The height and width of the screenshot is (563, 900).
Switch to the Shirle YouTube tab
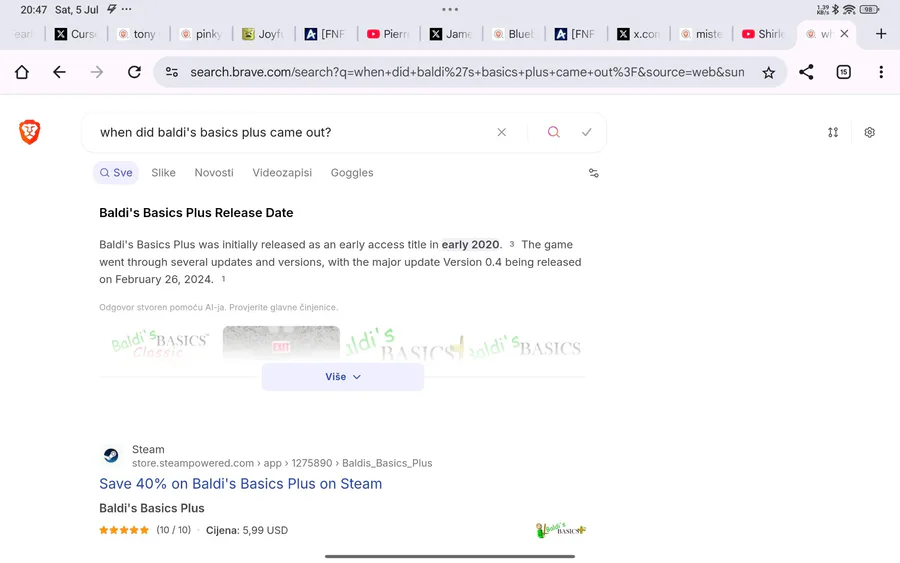764,34
